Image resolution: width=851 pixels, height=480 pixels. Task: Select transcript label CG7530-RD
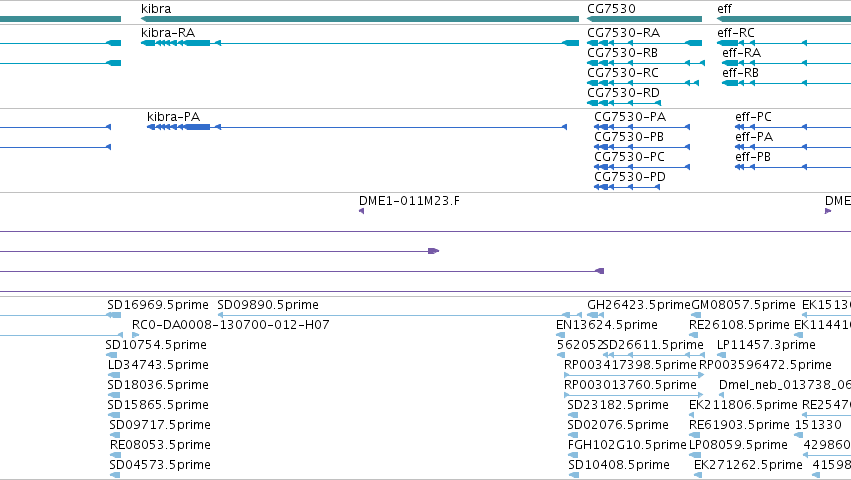point(624,93)
